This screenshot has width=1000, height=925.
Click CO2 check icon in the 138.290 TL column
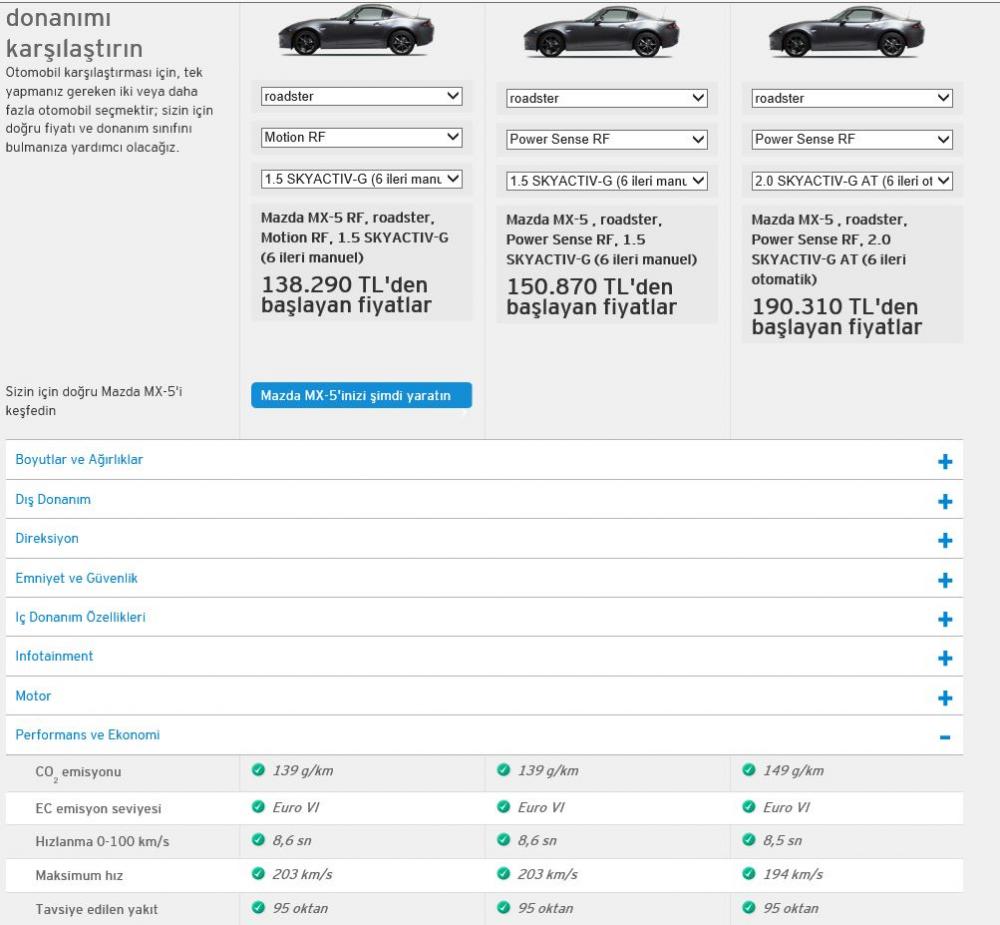click(258, 770)
